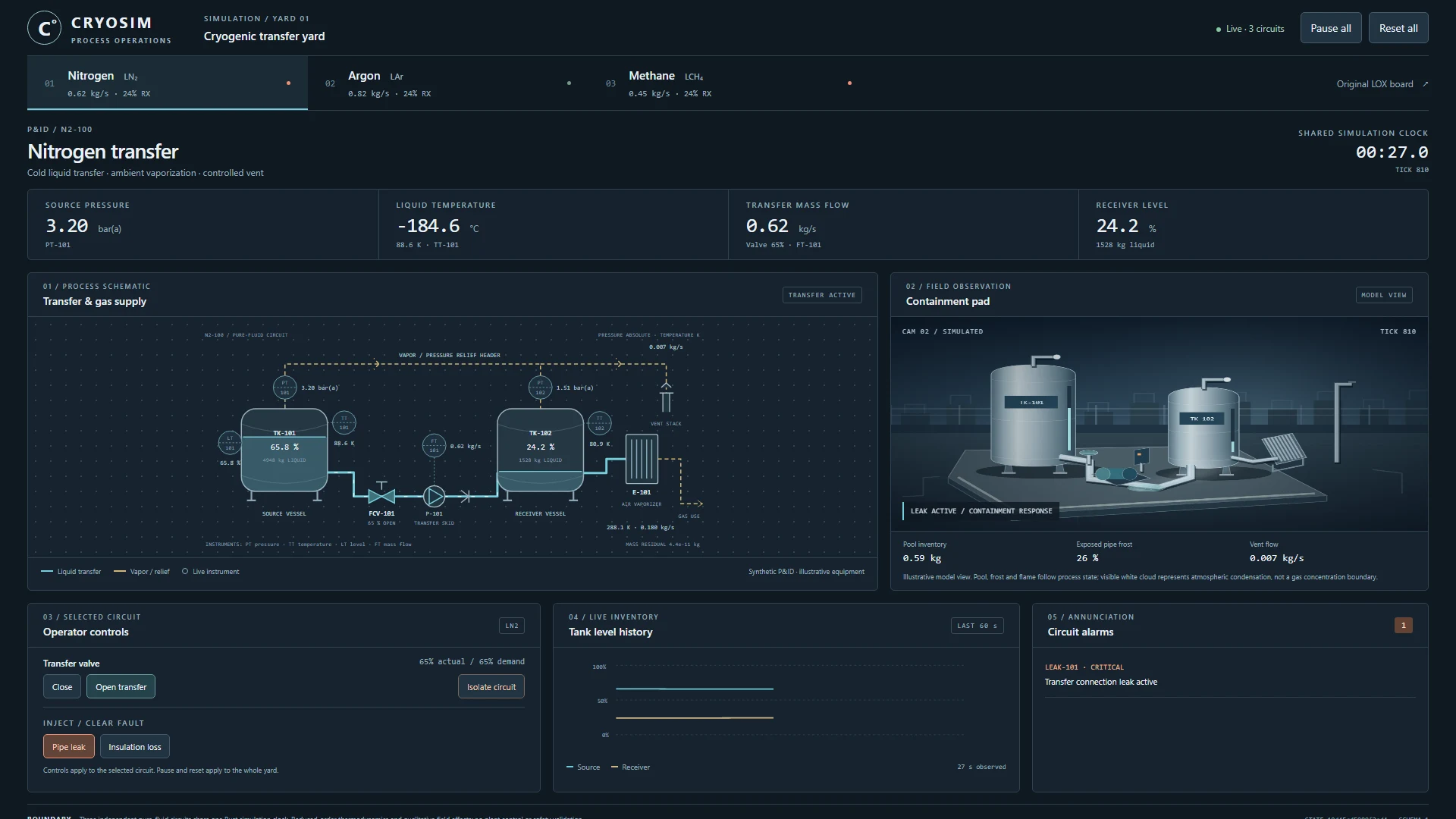Click the P-101 transfer pump symbol
1456x819 pixels.
pos(434,496)
